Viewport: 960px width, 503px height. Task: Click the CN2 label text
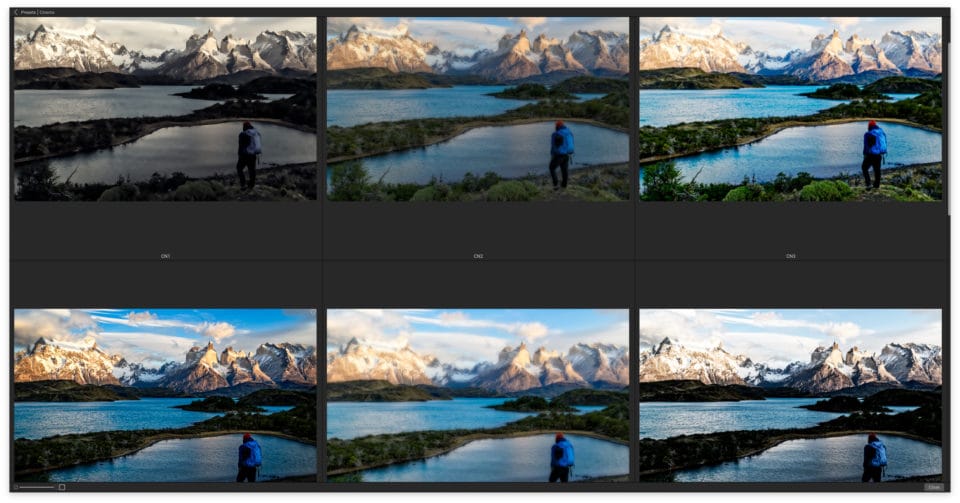pos(478,256)
